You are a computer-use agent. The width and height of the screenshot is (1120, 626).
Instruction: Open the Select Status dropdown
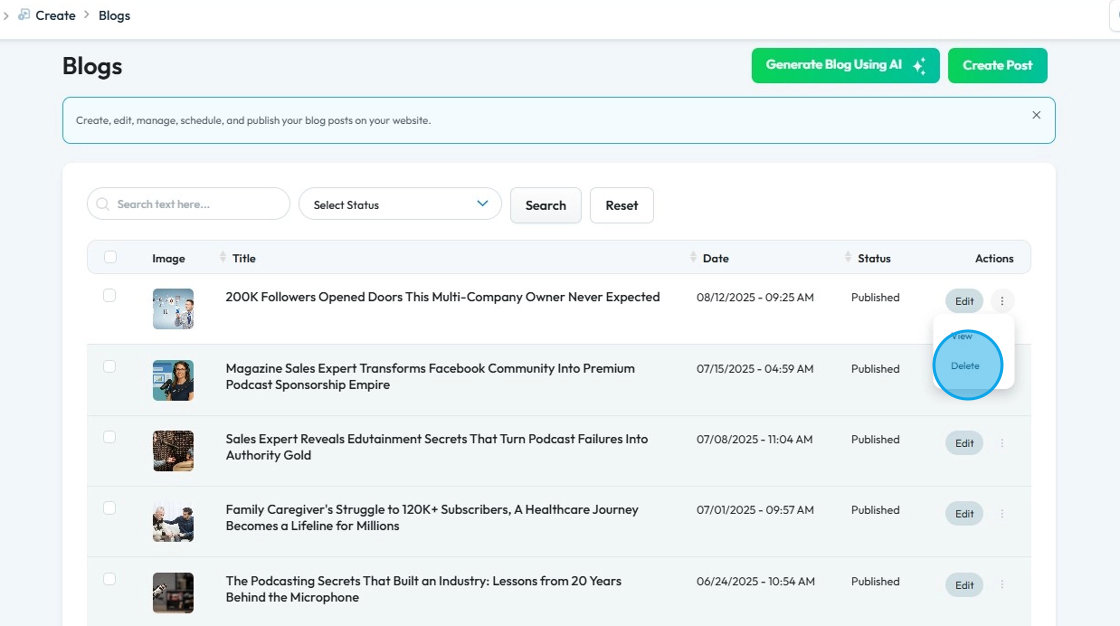[x=400, y=204]
